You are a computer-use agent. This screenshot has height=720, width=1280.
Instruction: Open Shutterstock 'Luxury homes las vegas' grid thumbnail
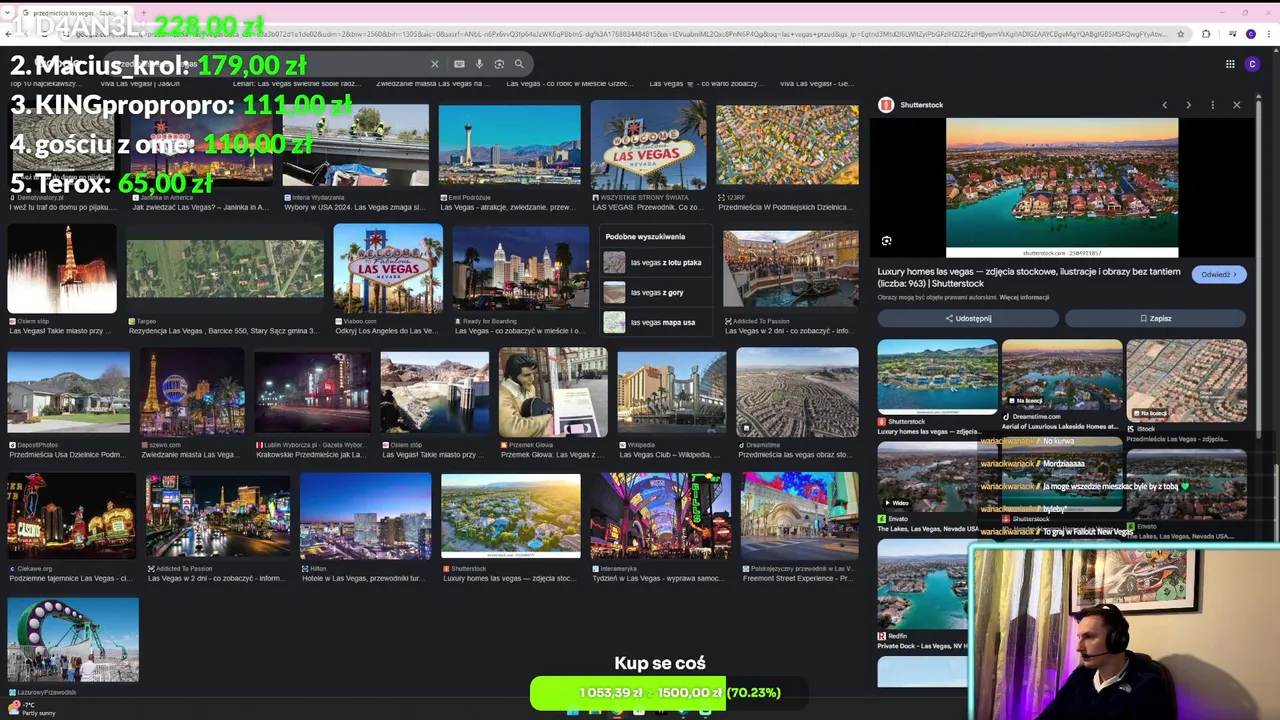510,516
